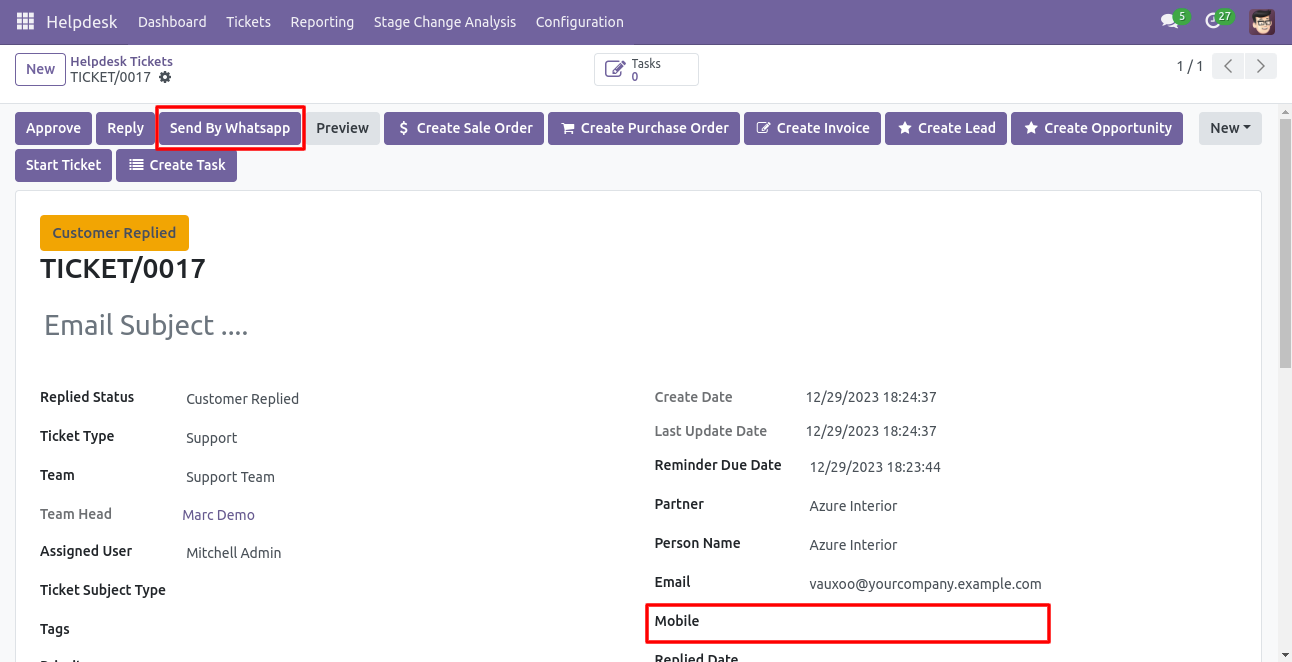
Task: Click the TICKET/0017 heading
Action: click(x=123, y=269)
